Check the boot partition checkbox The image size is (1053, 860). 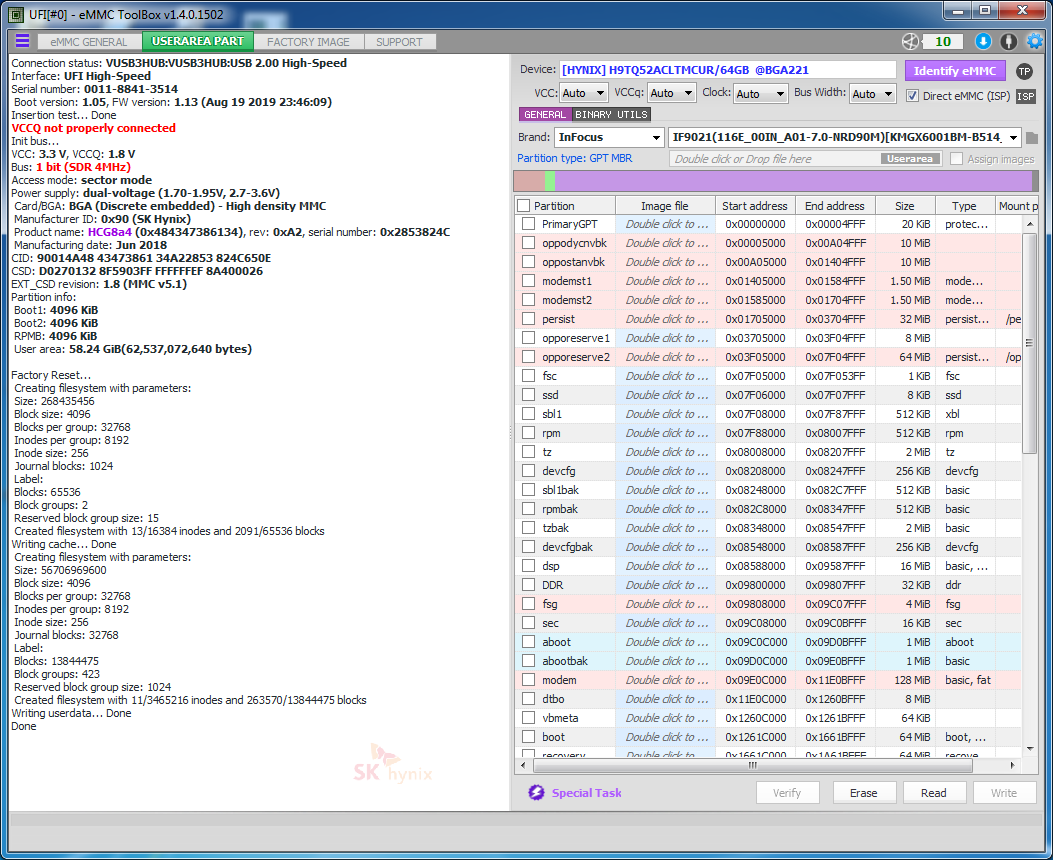pos(529,737)
